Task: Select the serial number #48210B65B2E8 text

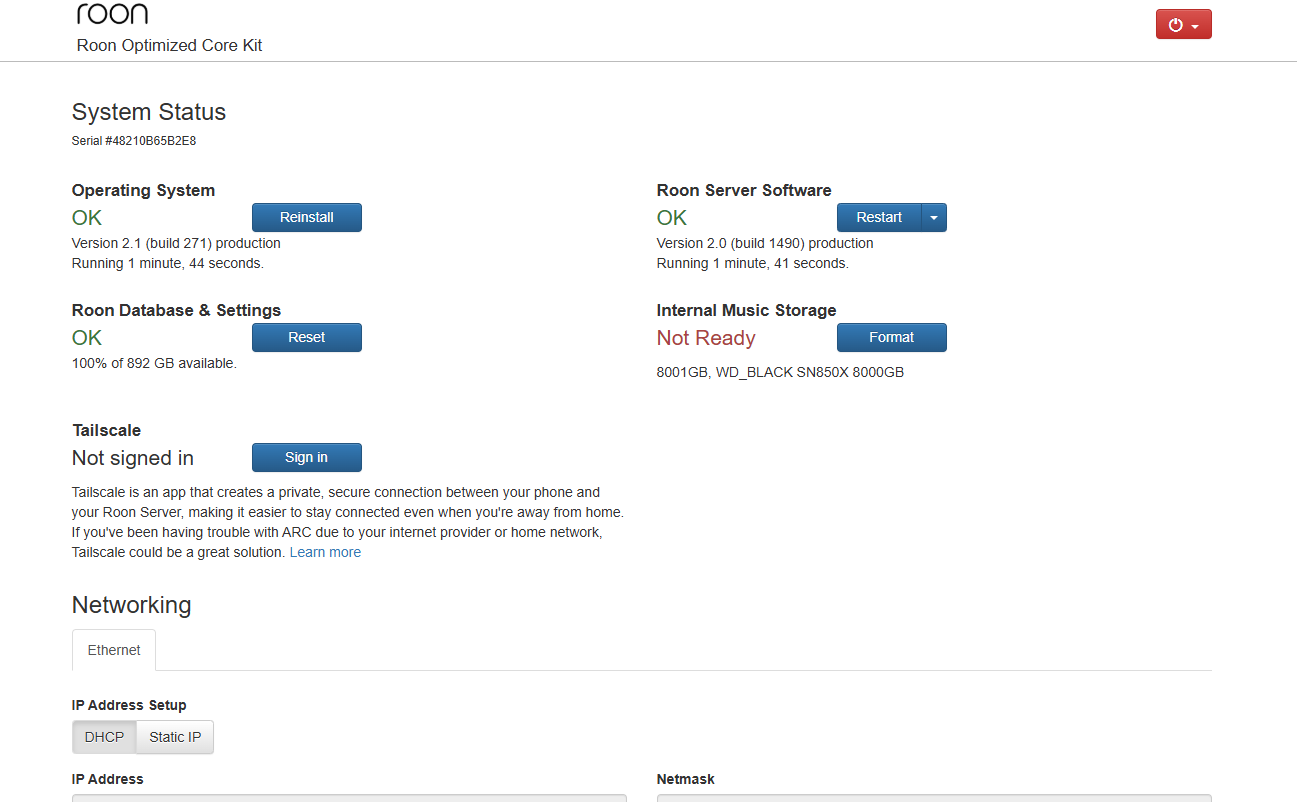Action: click(x=149, y=141)
